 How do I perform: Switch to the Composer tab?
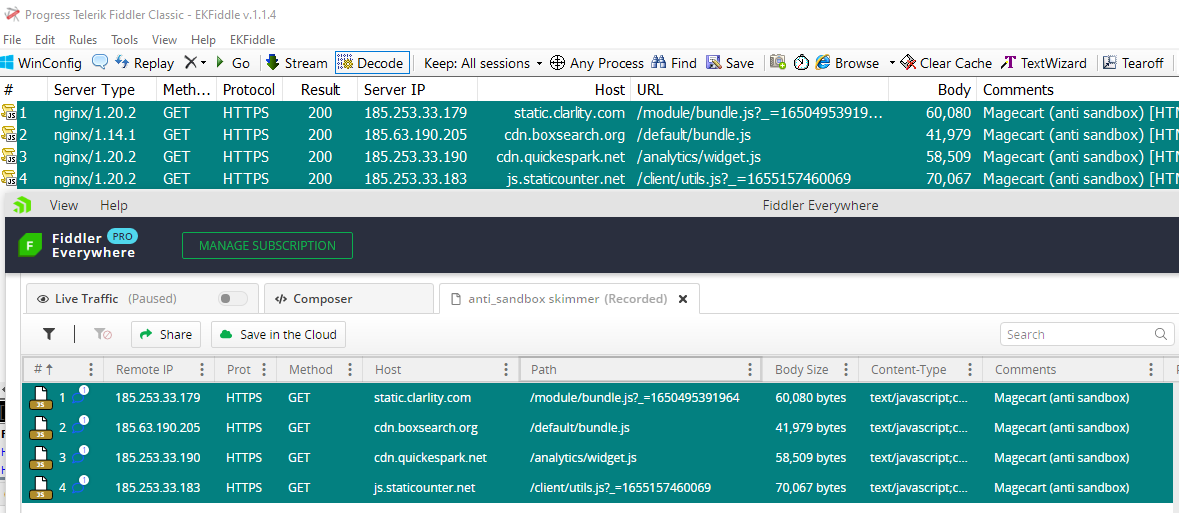pyautogui.click(x=349, y=299)
